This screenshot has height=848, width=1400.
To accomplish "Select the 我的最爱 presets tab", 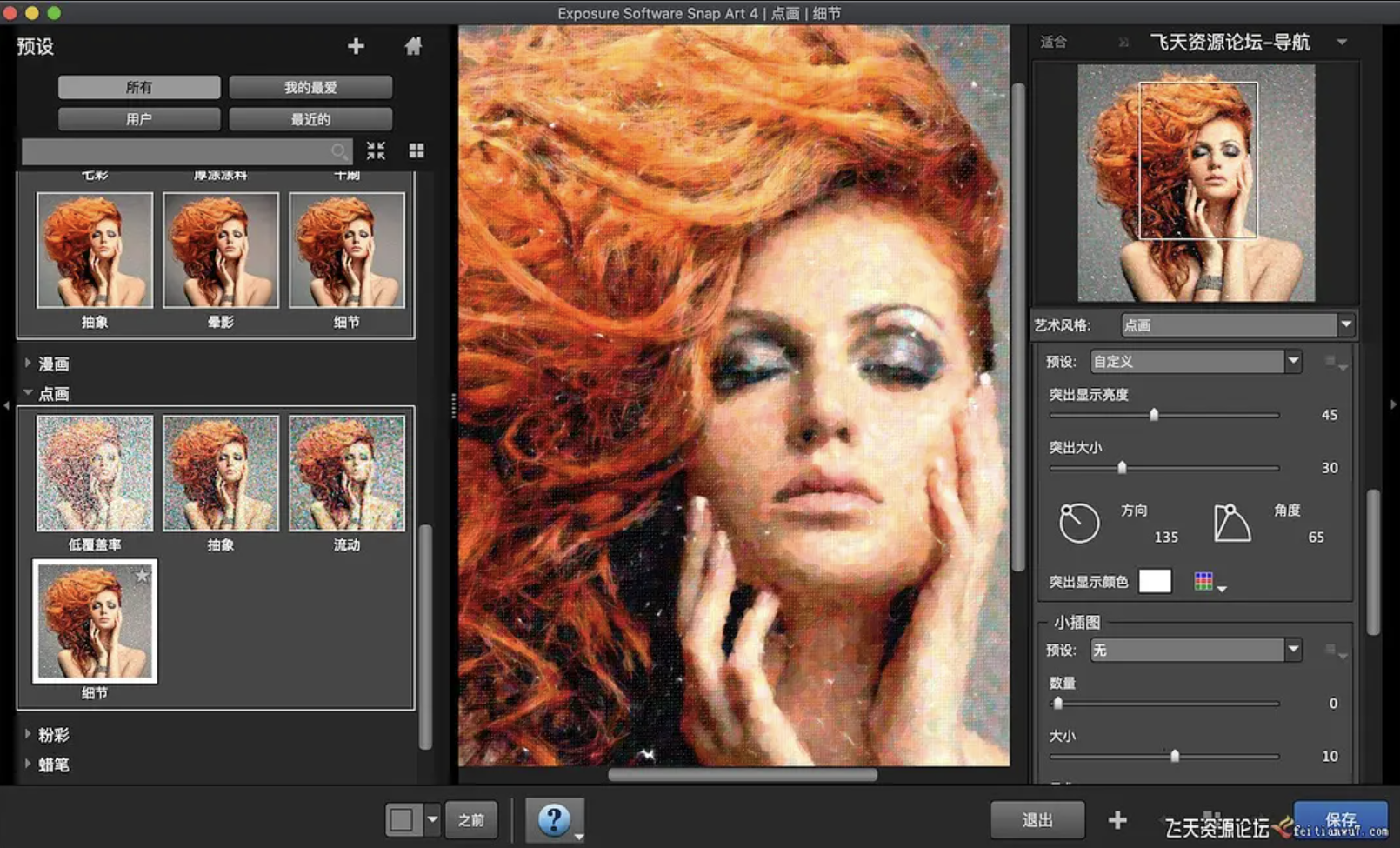I will (310, 87).
